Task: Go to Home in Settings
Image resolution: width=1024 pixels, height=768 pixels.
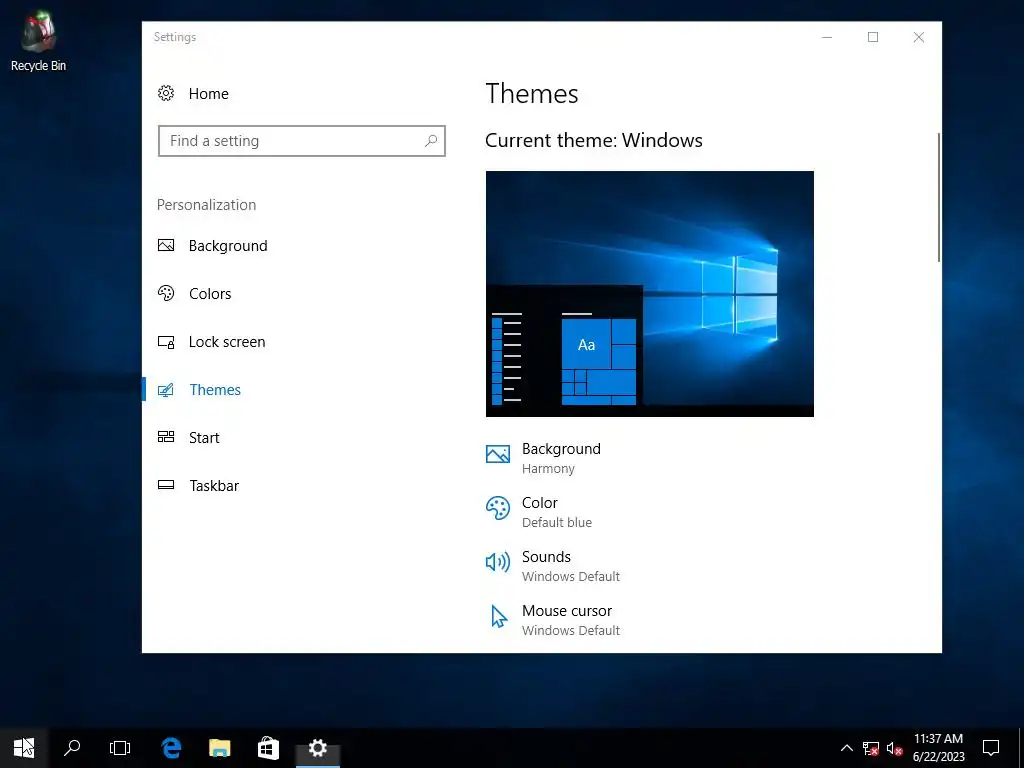Action: [x=208, y=93]
